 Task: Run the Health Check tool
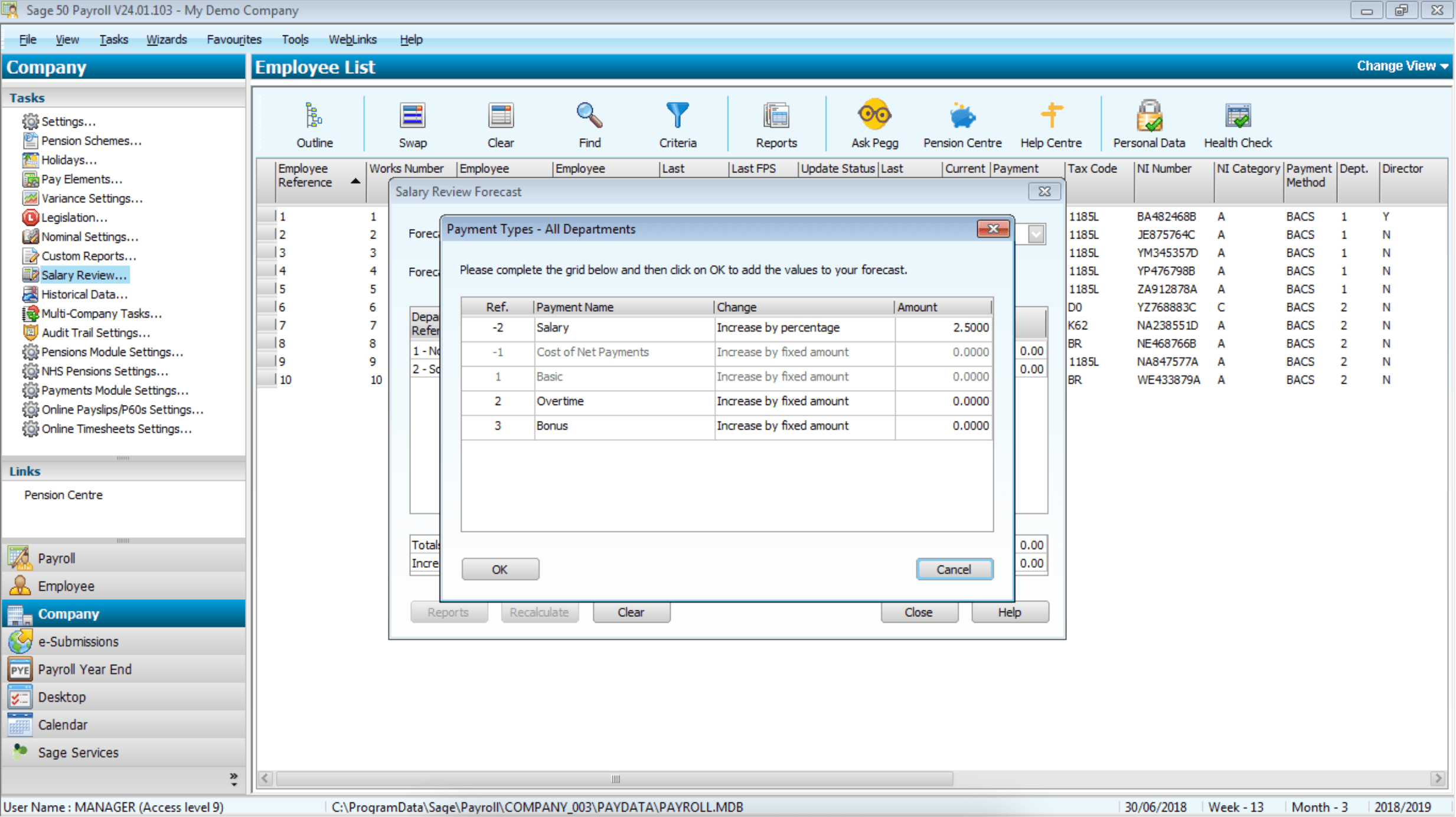click(x=1238, y=124)
